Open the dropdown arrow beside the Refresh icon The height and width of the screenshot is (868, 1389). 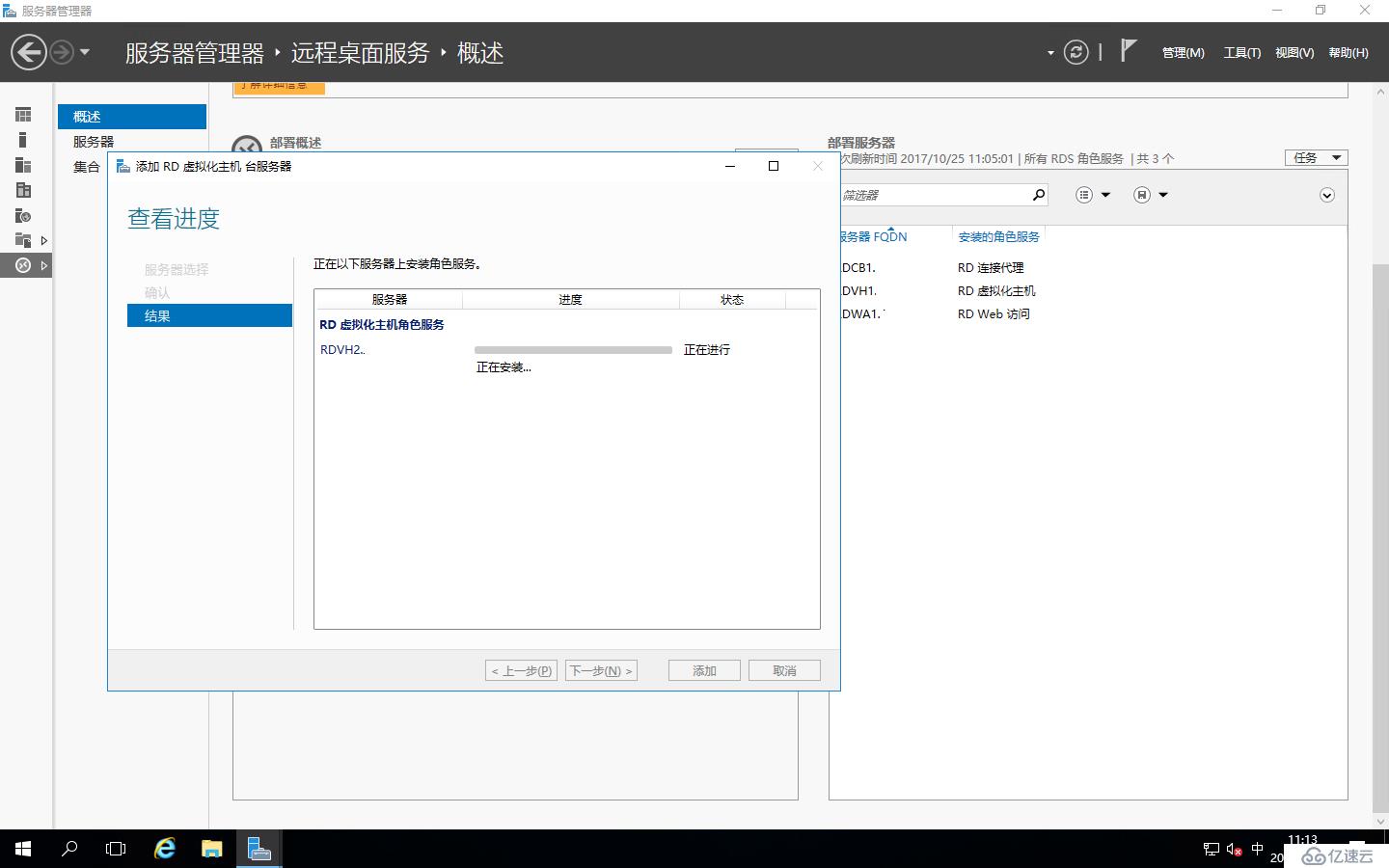click(1050, 53)
